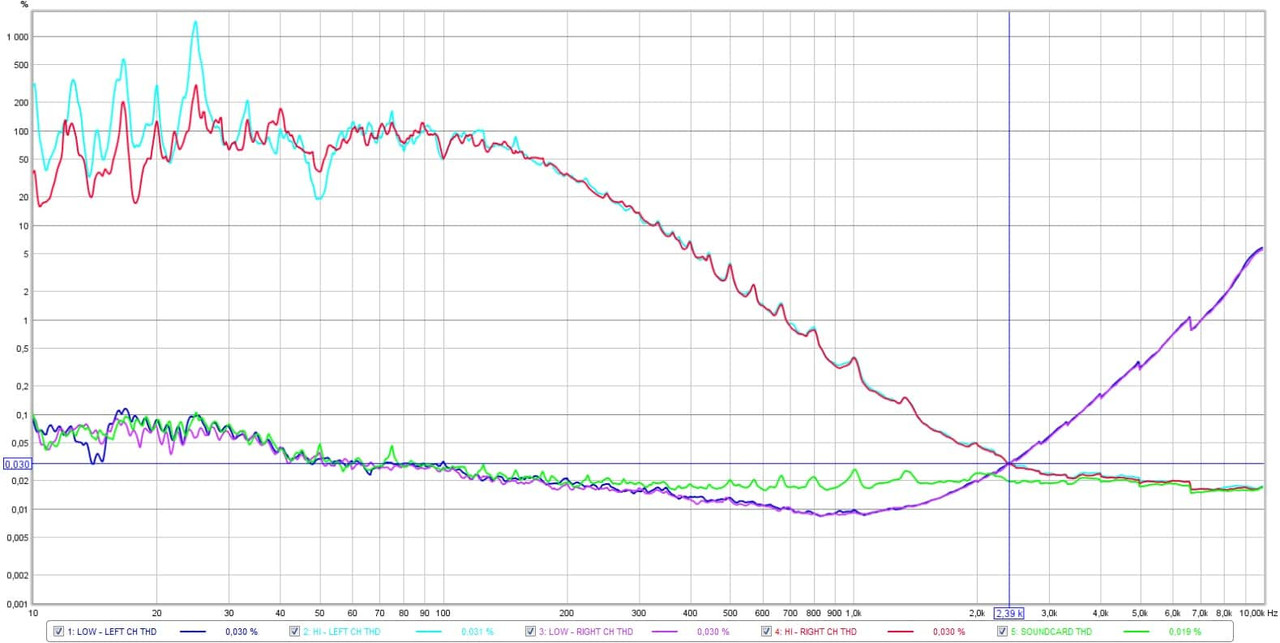Click the 0,031 % value of HI - LEFT CH THD
This screenshot has width=1280, height=643.
[x=477, y=632]
